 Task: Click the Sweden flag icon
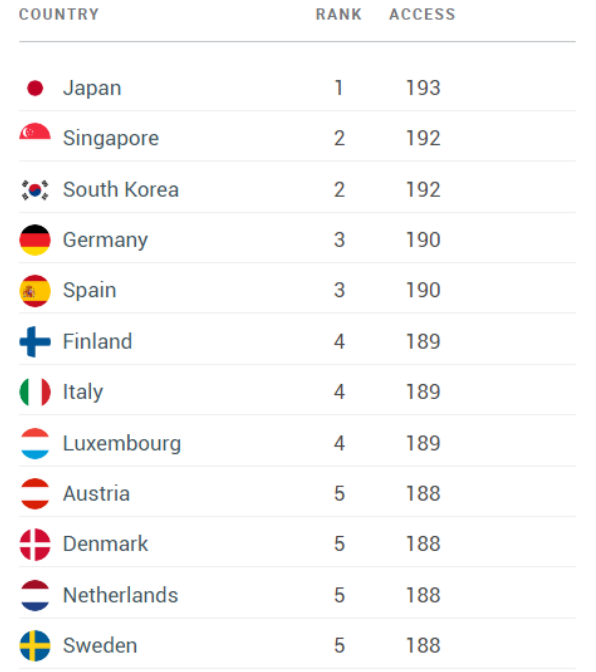point(35,646)
